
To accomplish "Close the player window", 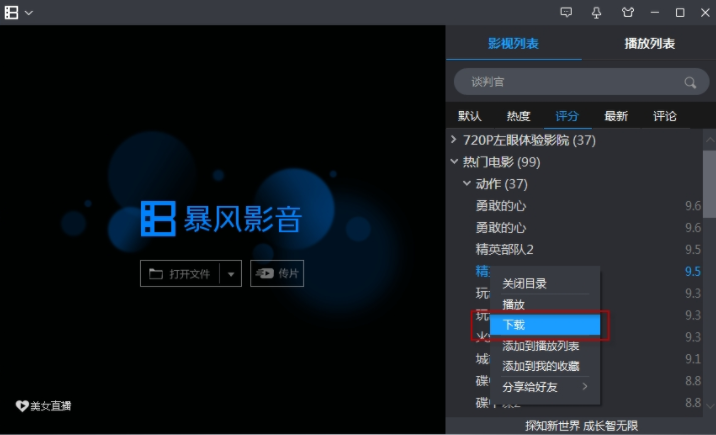I will click(705, 12).
